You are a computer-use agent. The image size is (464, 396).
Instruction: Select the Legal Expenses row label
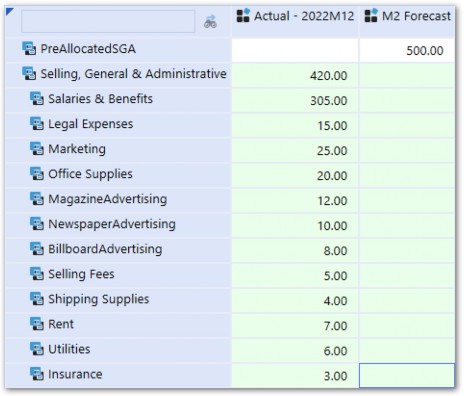[x=90, y=124]
